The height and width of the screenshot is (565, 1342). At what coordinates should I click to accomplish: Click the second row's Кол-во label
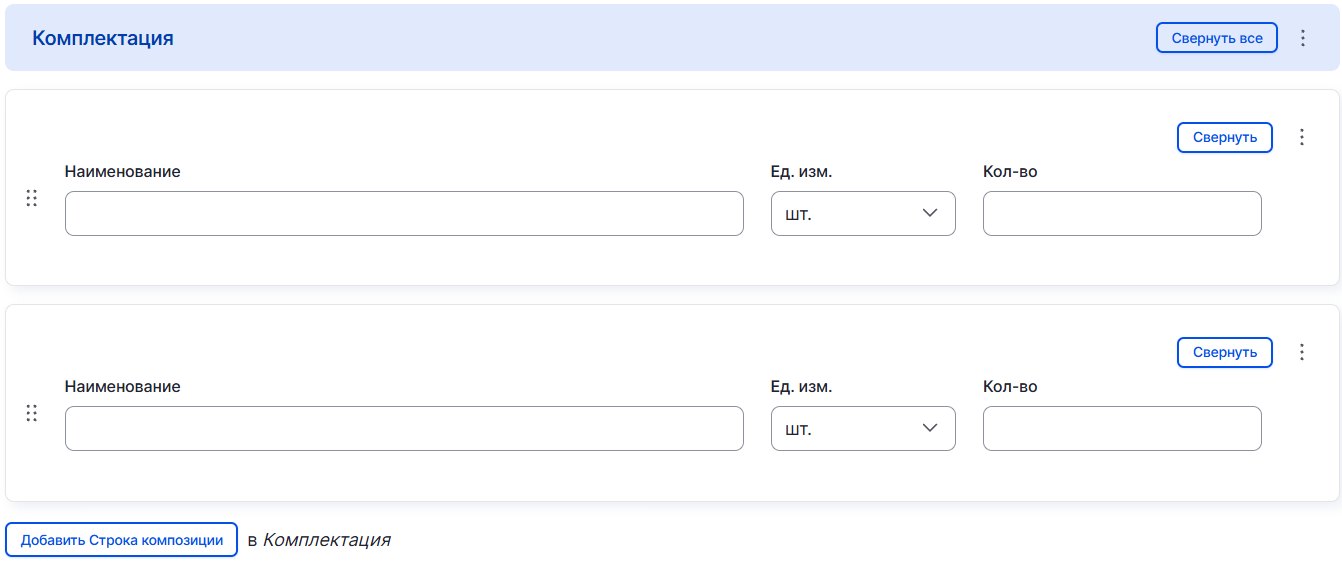(1010, 387)
